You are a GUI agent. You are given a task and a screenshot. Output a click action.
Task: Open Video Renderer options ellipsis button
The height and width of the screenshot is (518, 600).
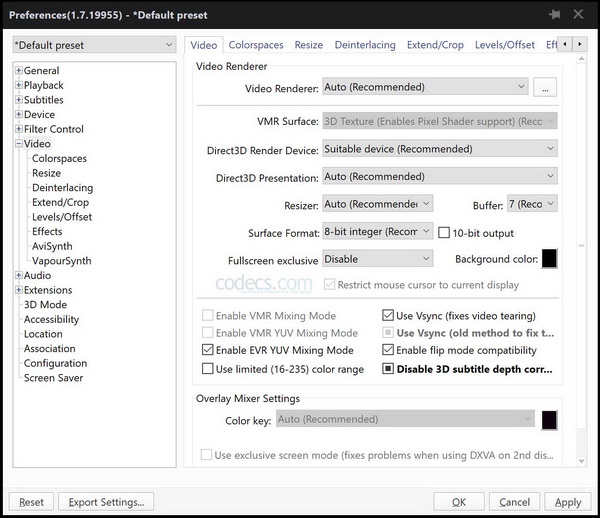545,88
